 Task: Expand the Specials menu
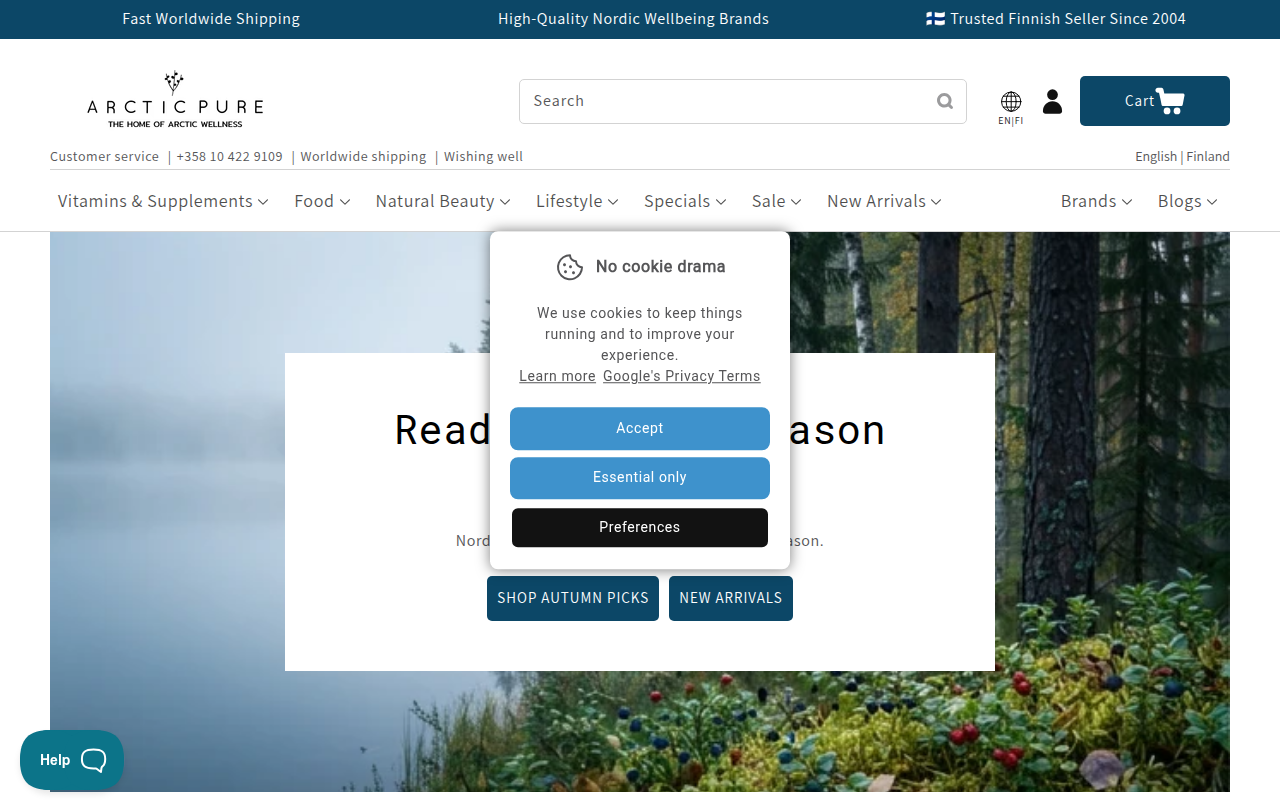(685, 201)
